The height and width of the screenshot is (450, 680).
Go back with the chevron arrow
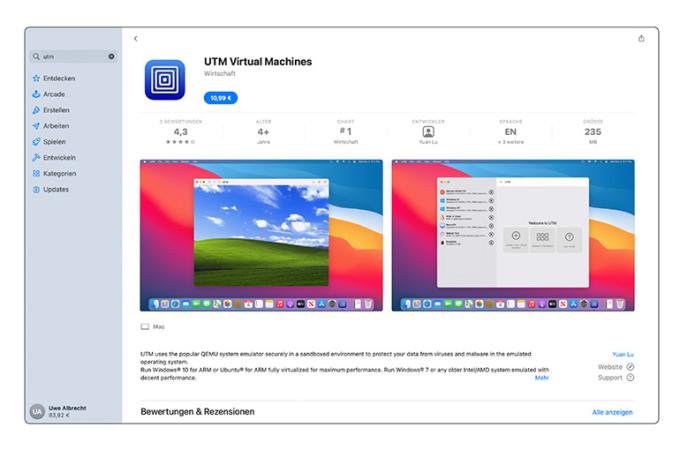click(136, 39)
